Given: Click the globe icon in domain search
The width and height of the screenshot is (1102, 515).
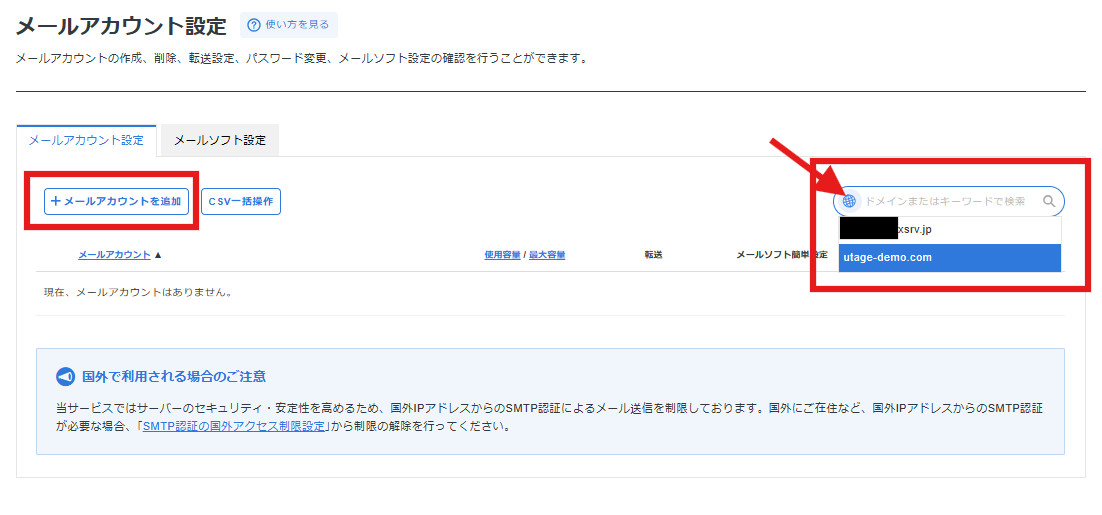Looking at the screenshot, I should tap(849, 201).
